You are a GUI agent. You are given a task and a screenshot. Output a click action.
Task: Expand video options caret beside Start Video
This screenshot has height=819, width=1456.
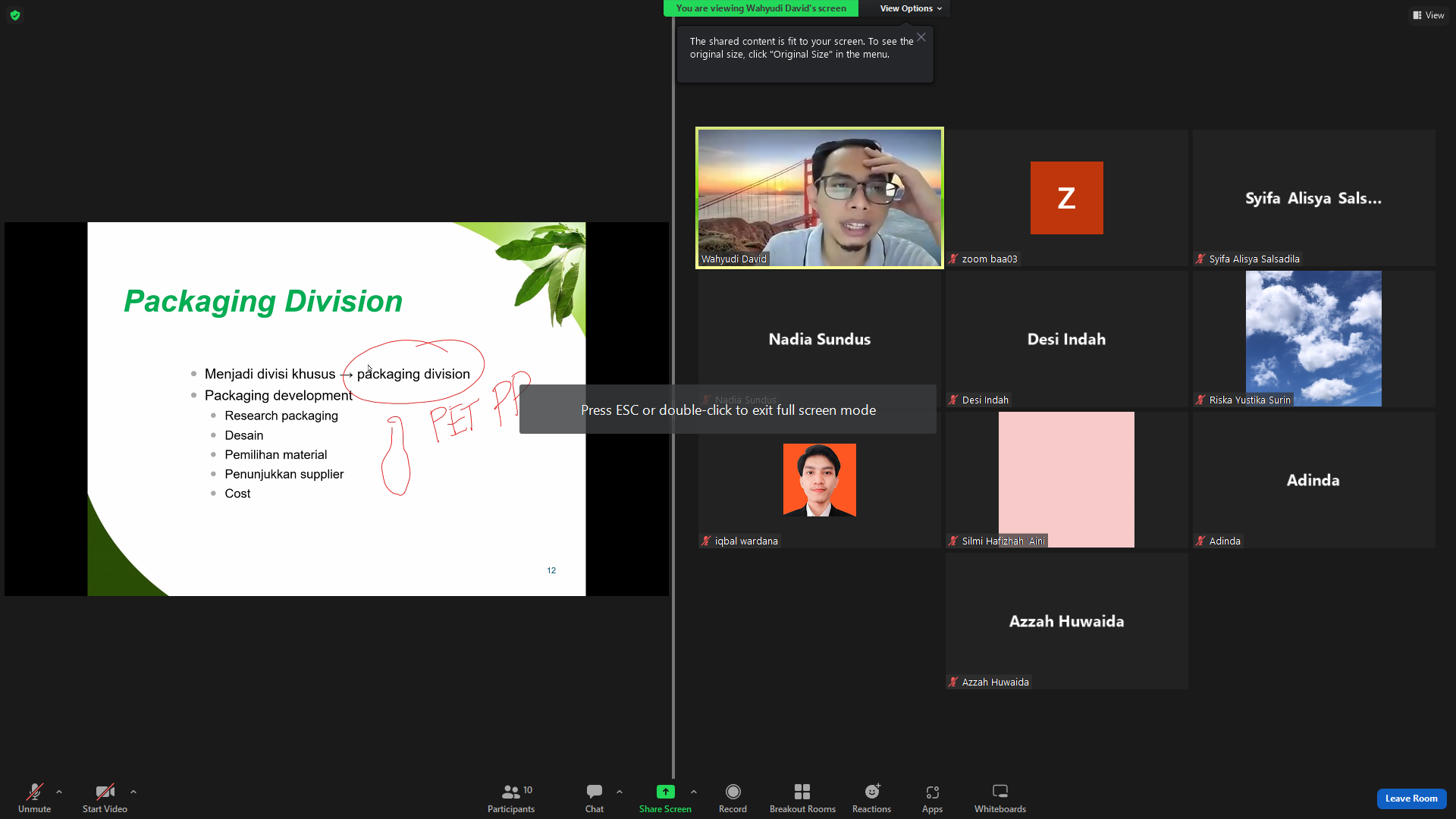133,792
